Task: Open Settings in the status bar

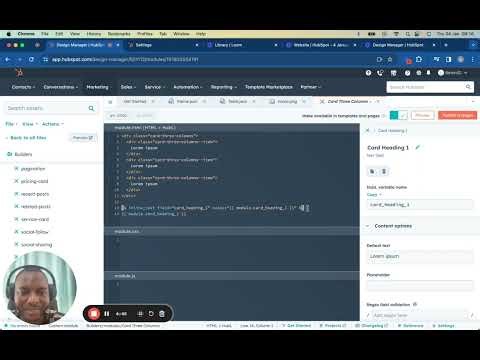Action: [x=444, y=325]
